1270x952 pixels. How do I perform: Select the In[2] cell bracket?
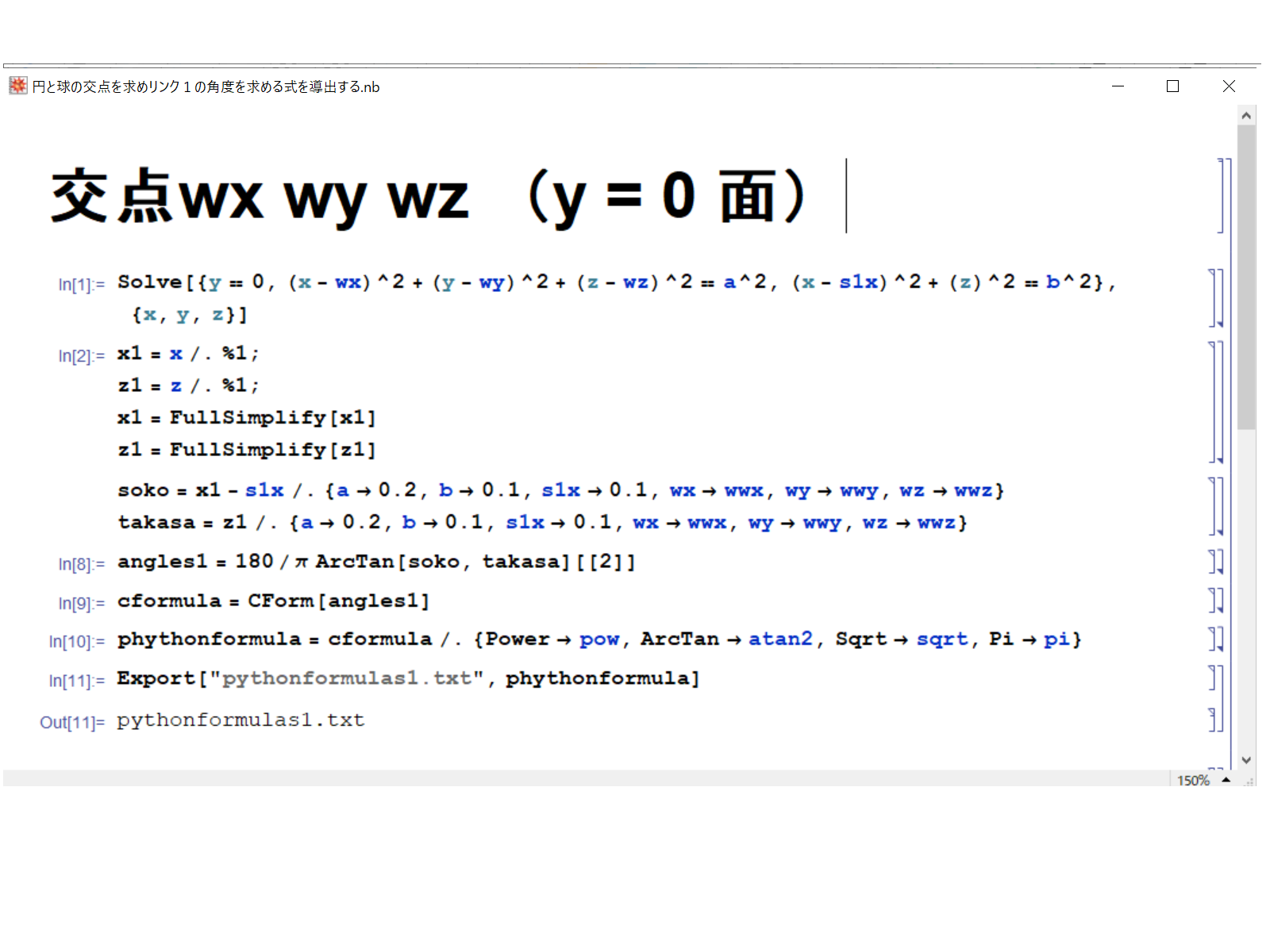pyautogui.click(x=1217, y=401)
